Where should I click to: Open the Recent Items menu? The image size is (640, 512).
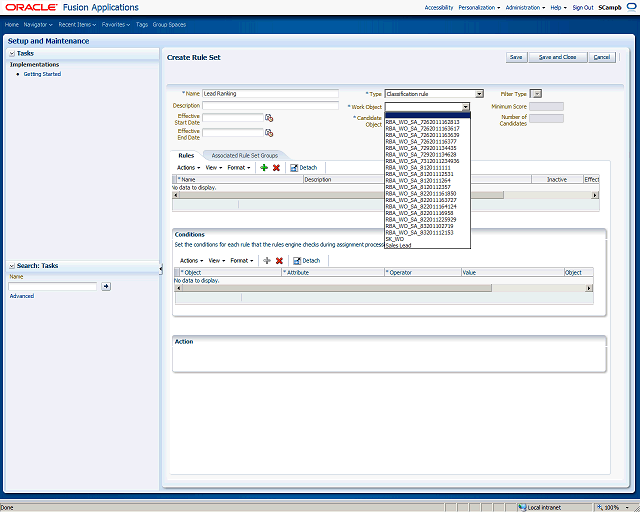click(77, 24)
